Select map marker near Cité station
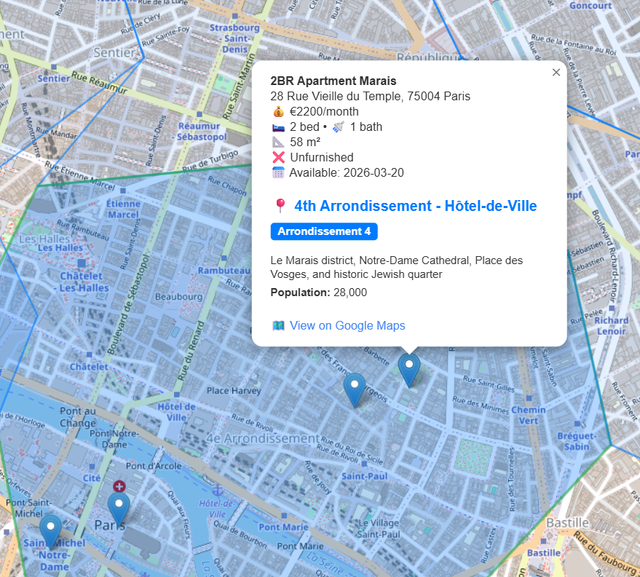This screenshot has height=577, width=640. click(119, 509)
